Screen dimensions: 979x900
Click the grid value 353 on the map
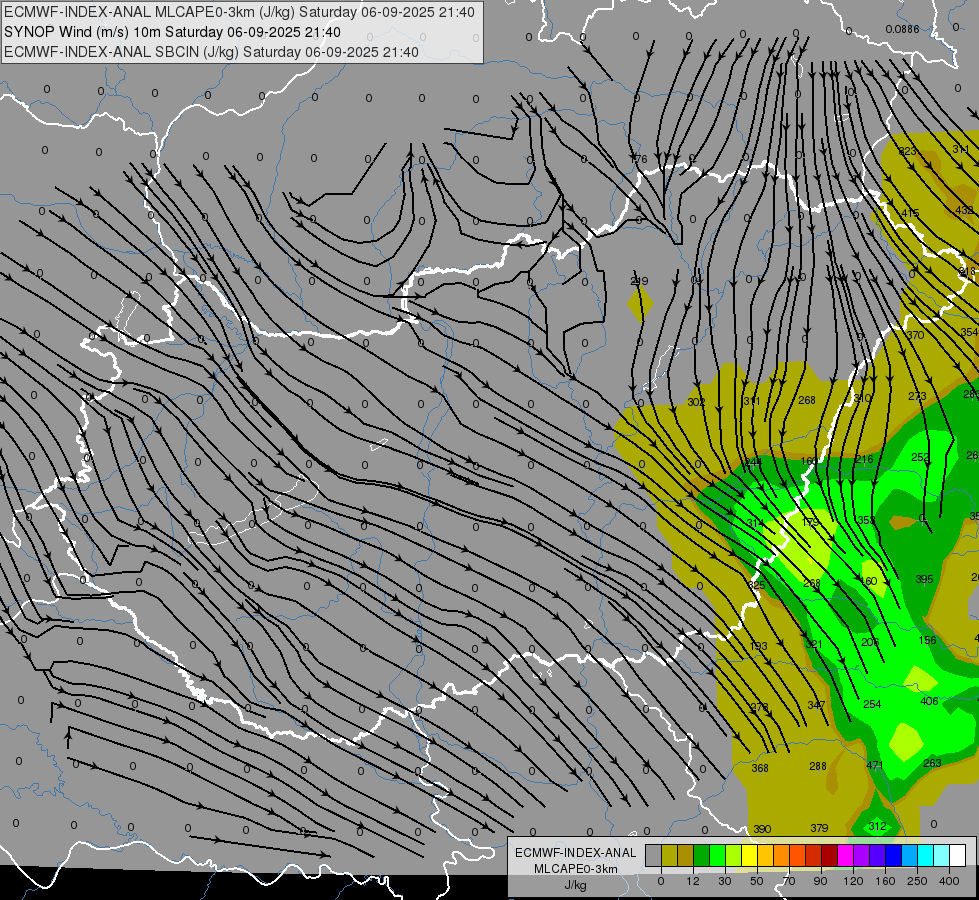(x=866, y=520)
